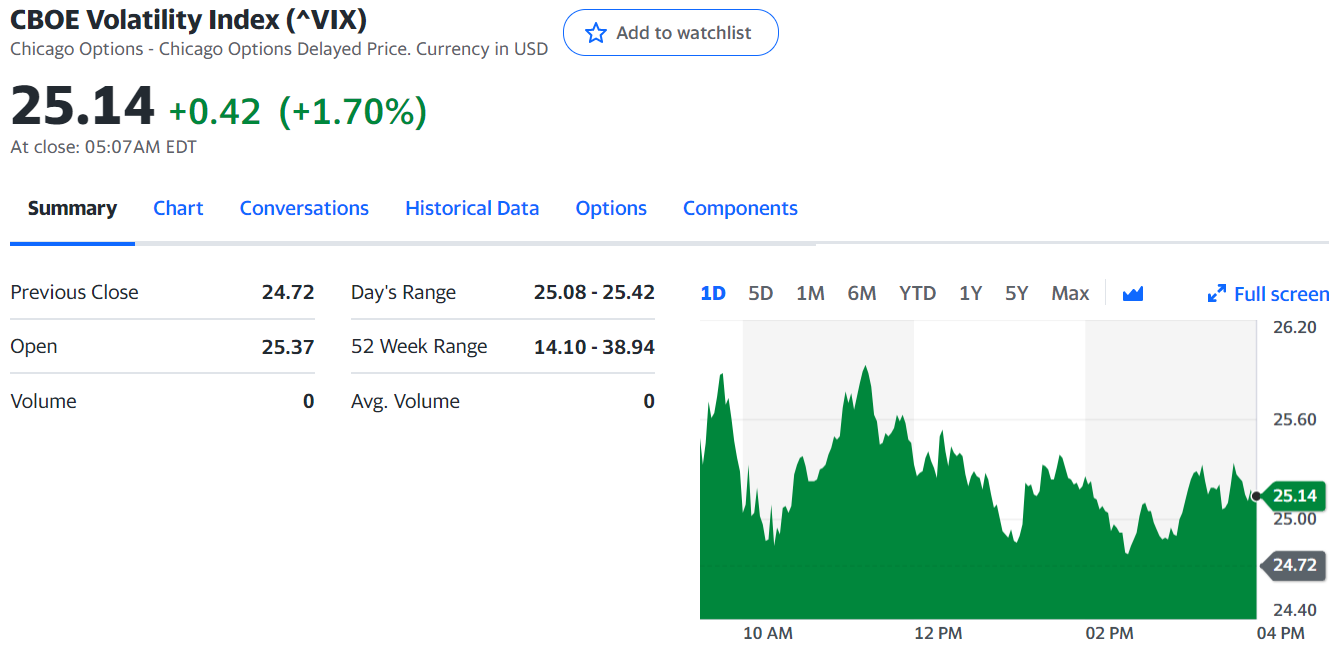Click the Previous Close label
This screenshot has width=1329, height=647.
click(74, 292)
